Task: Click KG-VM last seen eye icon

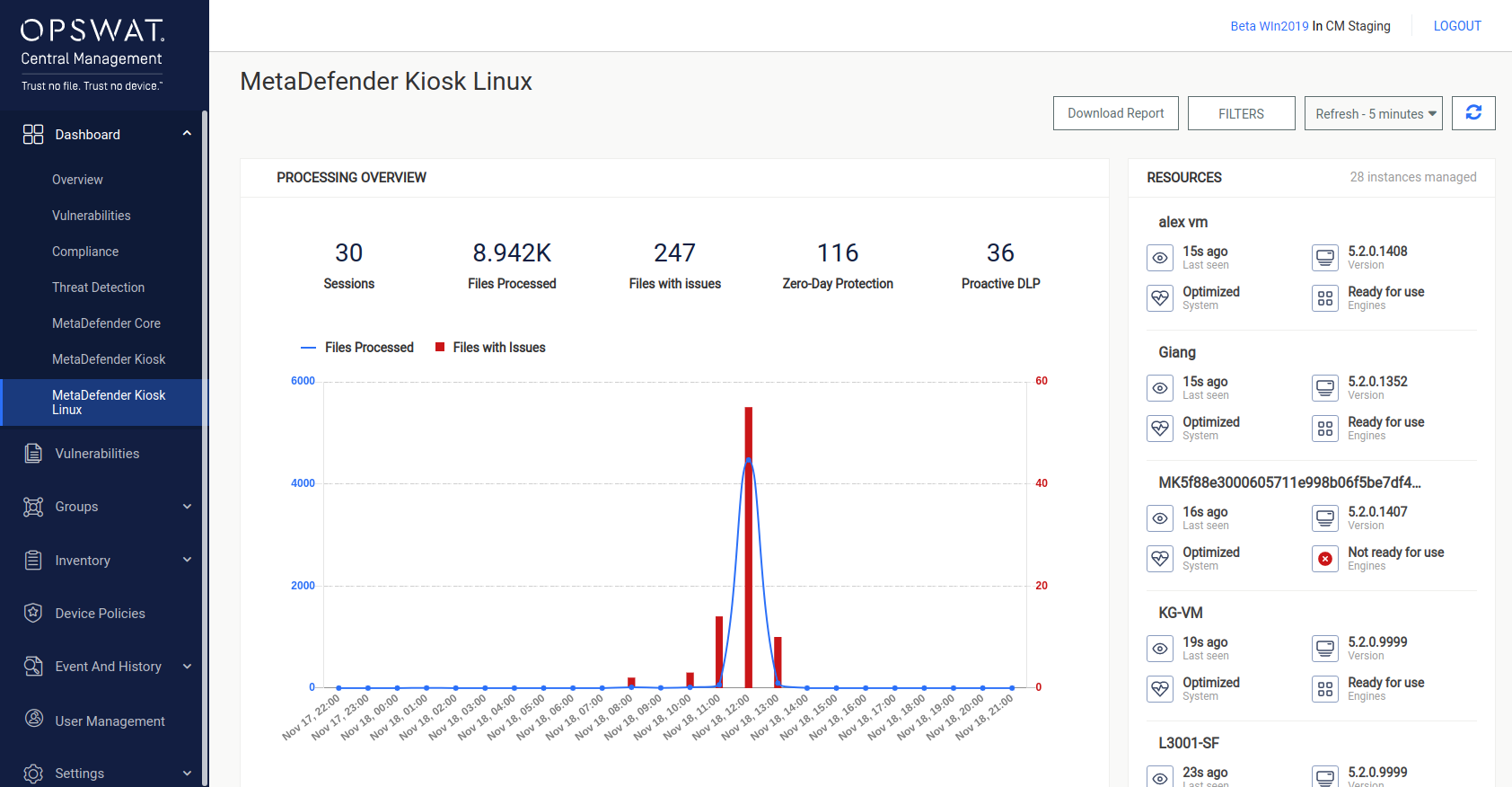Action: (x=1160, y=649)
